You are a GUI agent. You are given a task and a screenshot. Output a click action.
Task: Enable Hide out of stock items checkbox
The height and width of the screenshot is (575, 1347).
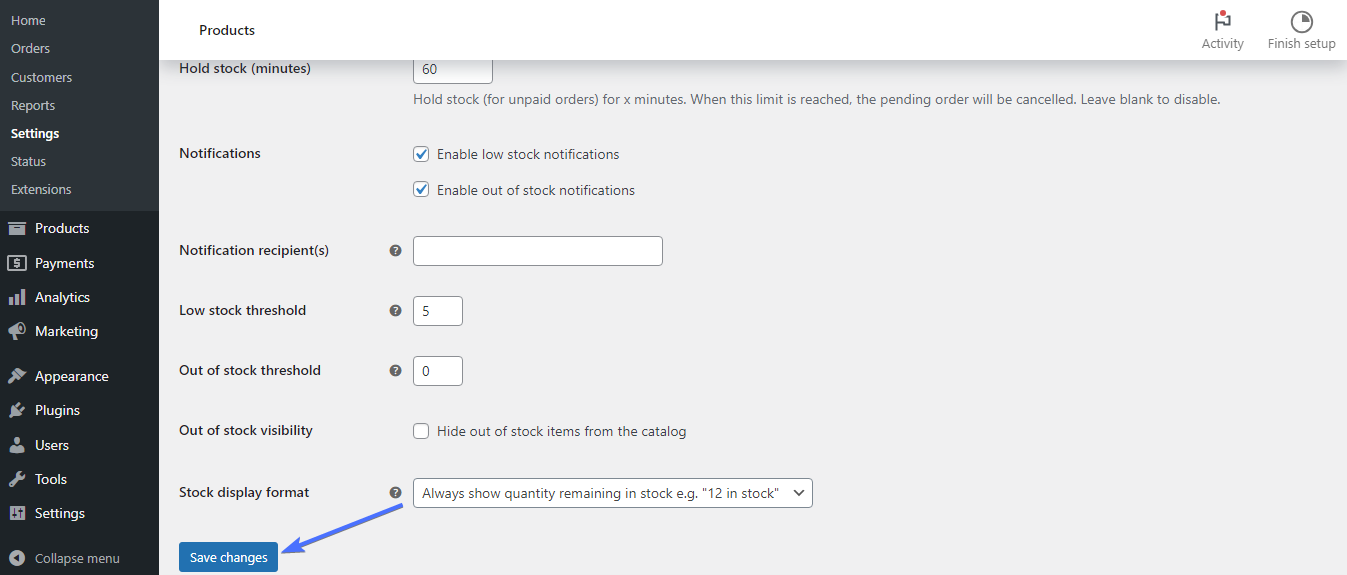coord(421,432)
